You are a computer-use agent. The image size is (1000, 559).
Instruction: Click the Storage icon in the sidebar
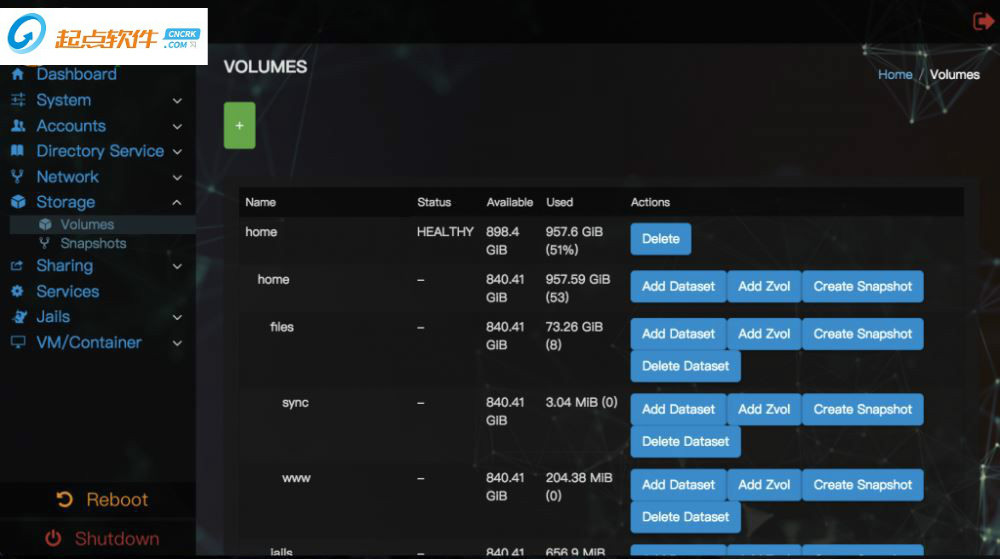17,202
